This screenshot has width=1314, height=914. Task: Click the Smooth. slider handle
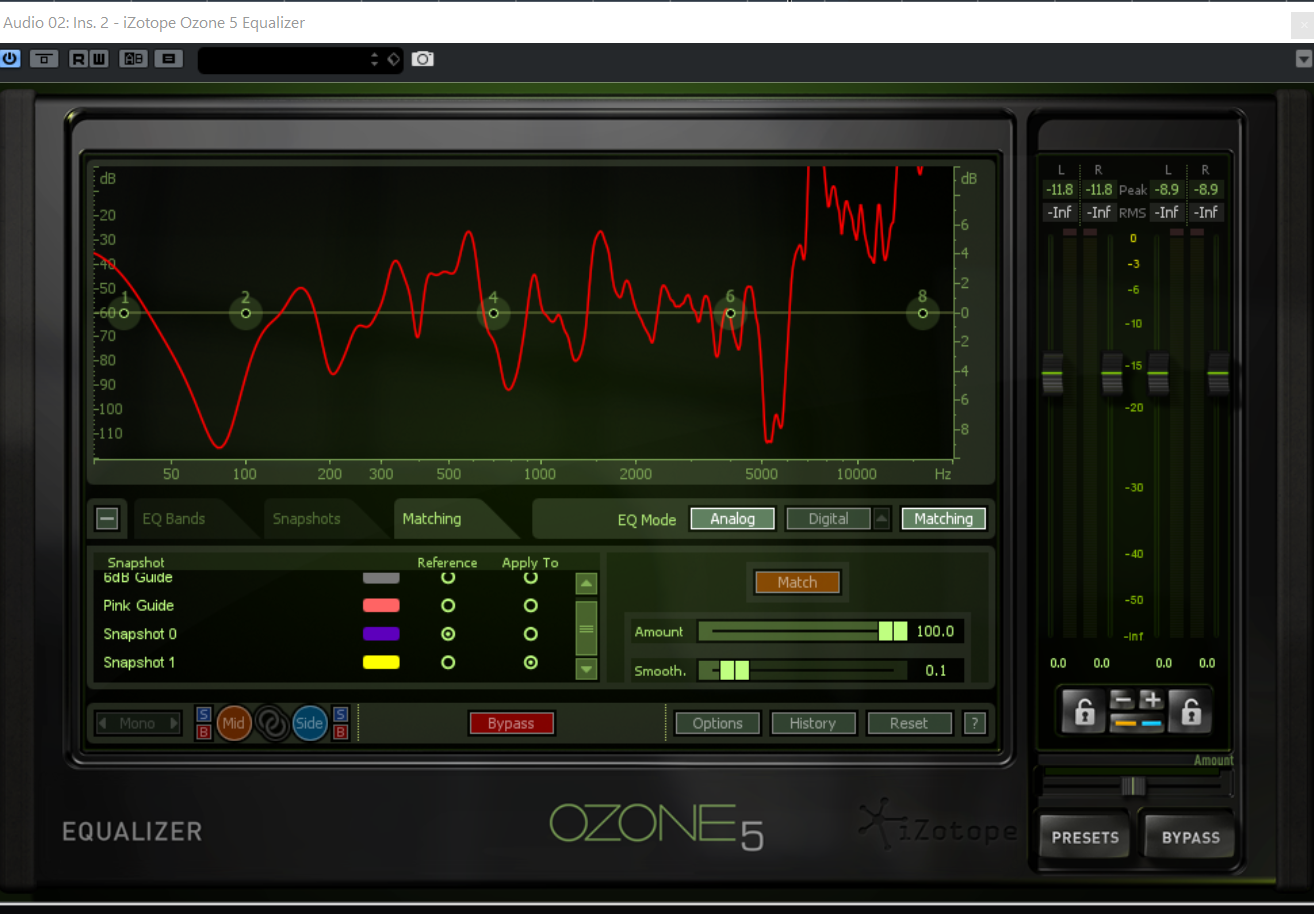[734, 670]
